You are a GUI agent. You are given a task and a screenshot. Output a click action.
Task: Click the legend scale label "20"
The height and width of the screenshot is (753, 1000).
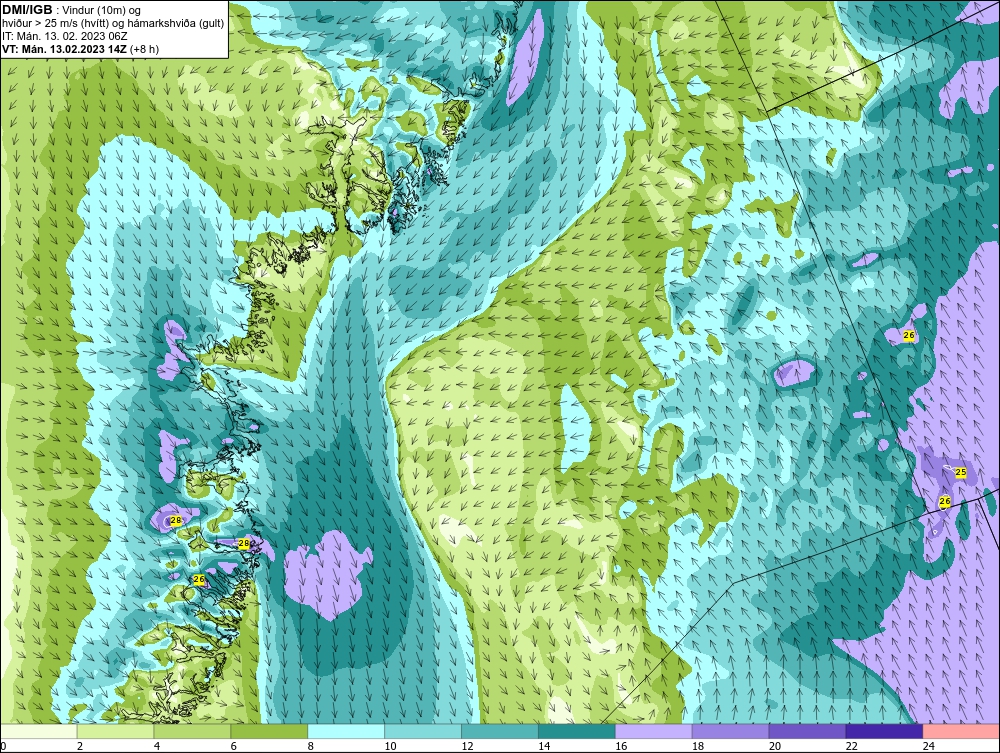[775, 746]
